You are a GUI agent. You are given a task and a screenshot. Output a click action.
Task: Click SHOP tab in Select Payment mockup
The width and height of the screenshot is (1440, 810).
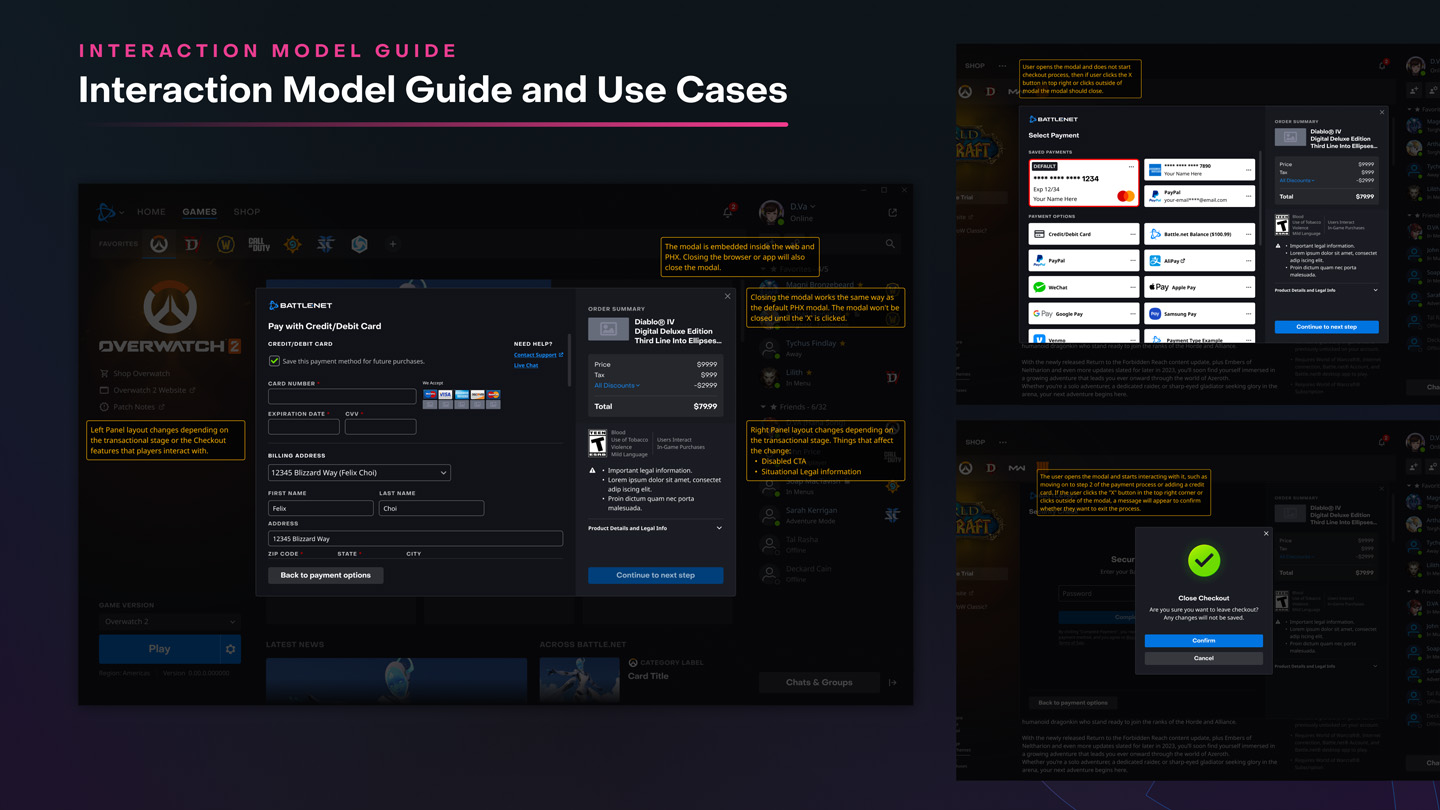(x=975, y=66)
